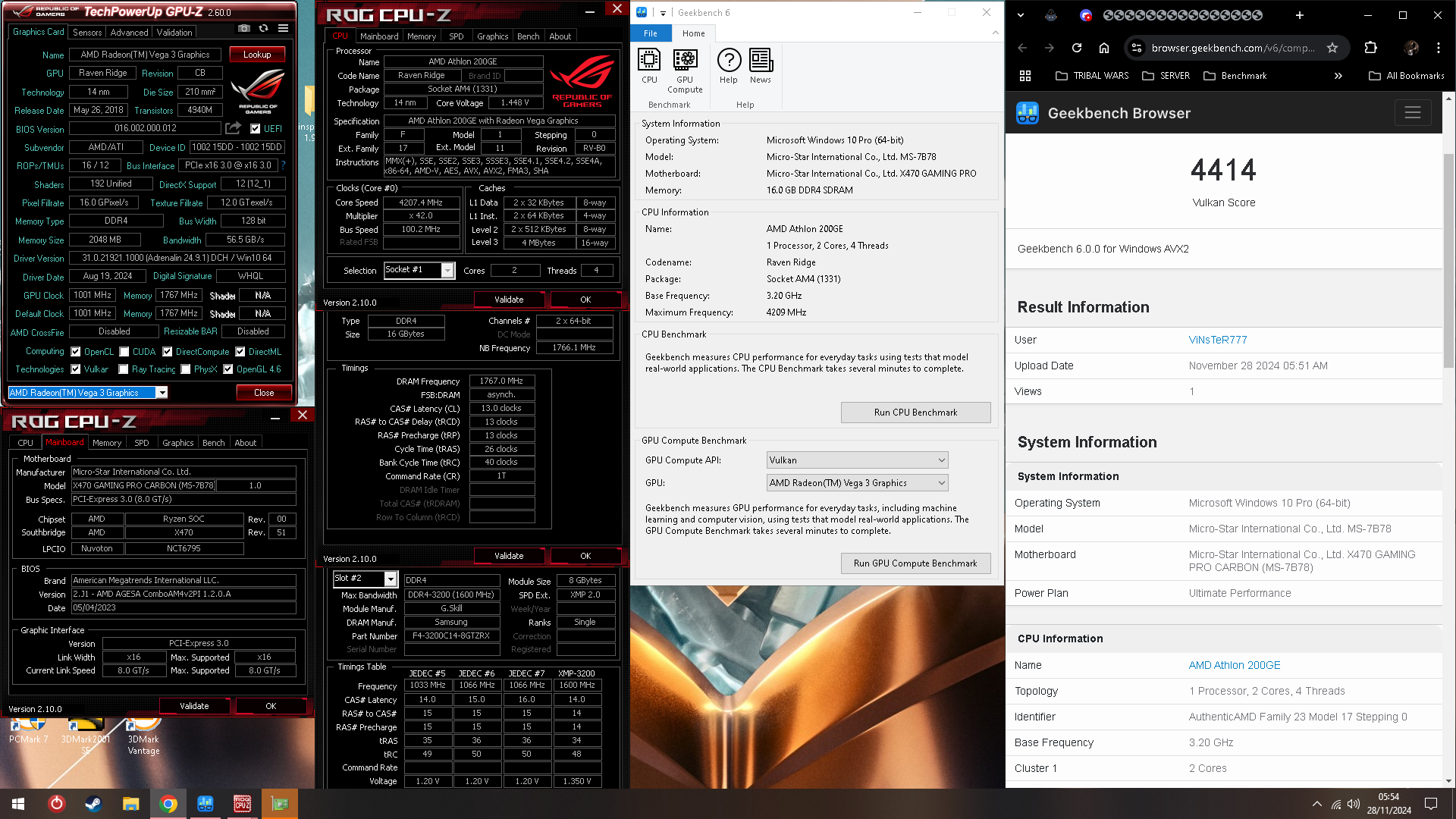The height and width of the screenshot is (819, 1456).
Task: Switch to Chrome from the taskbar
Action: pyautogui.click(x=168, y=804)
